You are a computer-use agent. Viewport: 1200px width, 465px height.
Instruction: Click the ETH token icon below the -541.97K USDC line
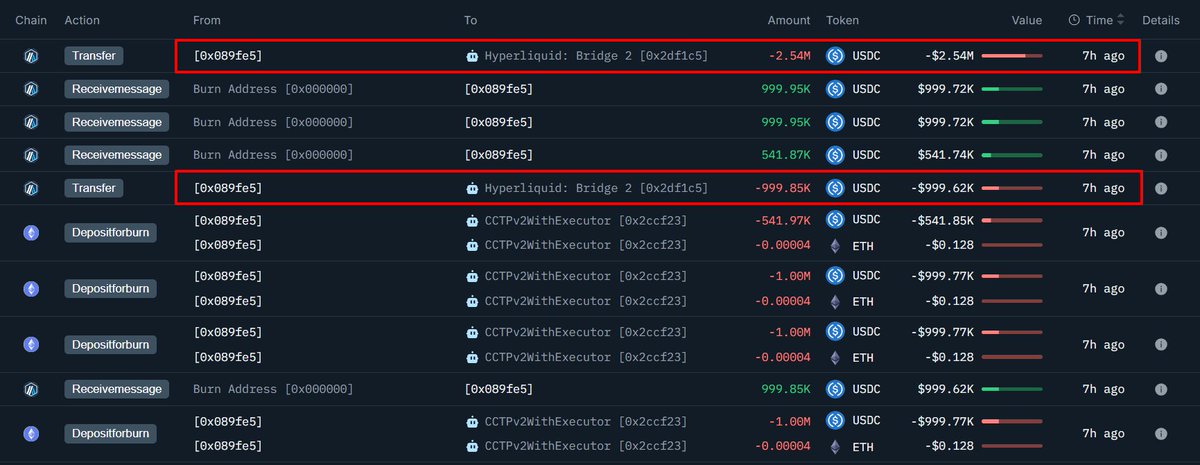835,245
